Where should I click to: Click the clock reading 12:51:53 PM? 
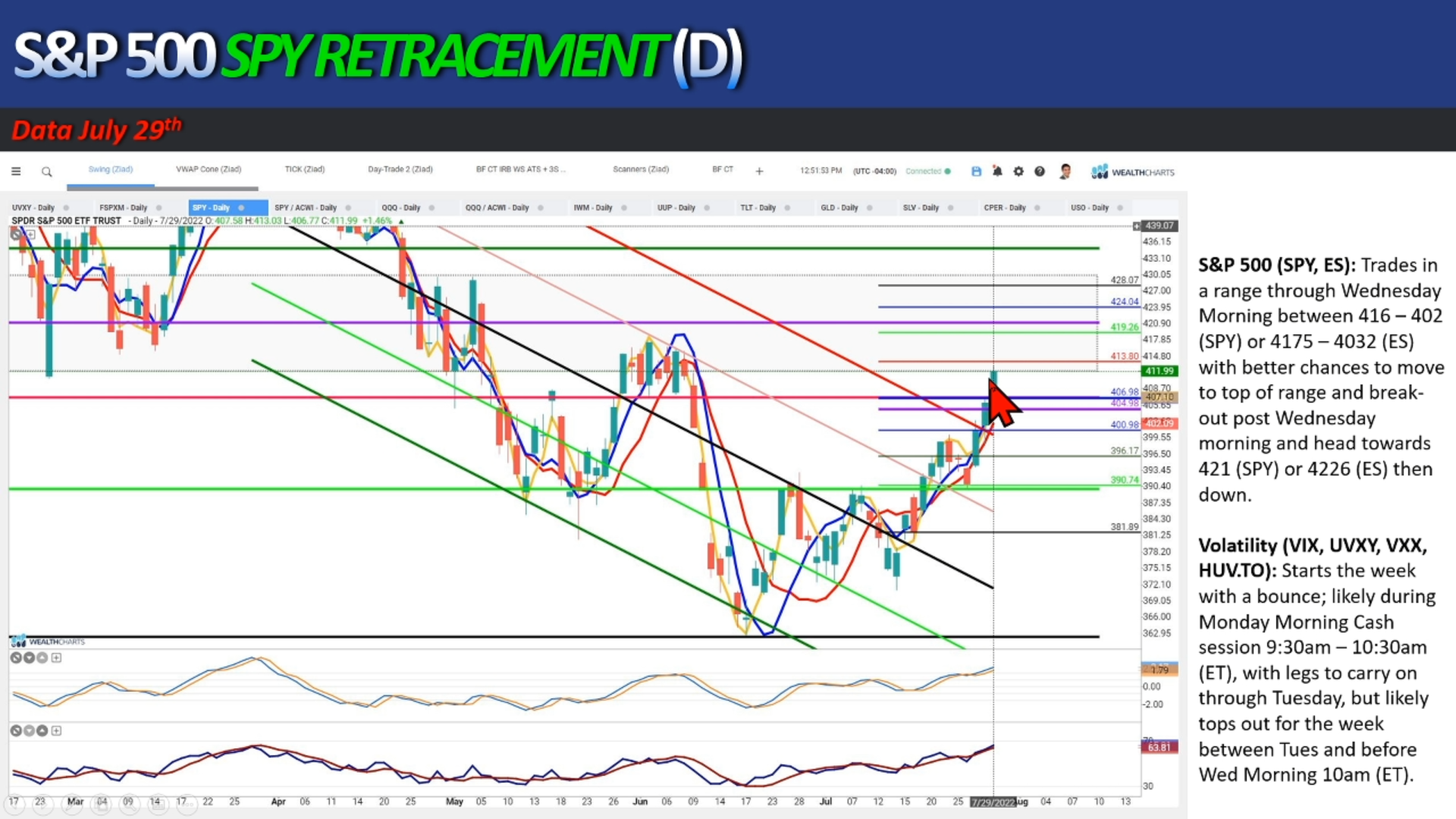821,171
